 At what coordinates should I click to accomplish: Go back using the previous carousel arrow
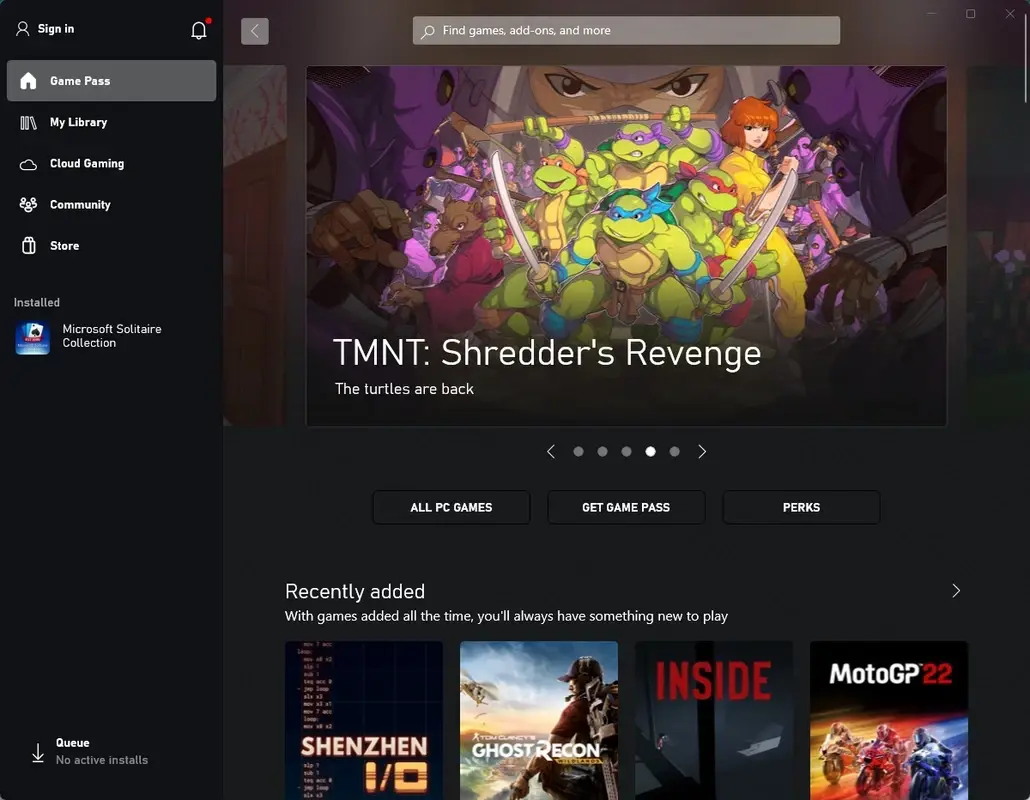[551, 451]
